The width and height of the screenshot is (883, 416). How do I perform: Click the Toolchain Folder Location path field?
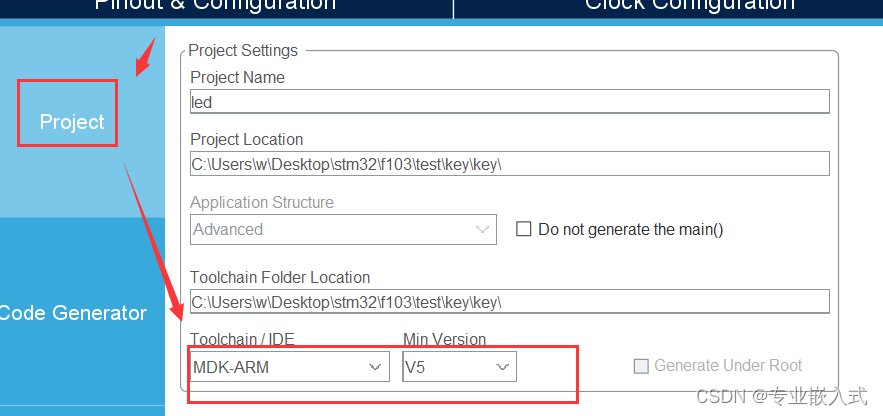coord(509,302)
